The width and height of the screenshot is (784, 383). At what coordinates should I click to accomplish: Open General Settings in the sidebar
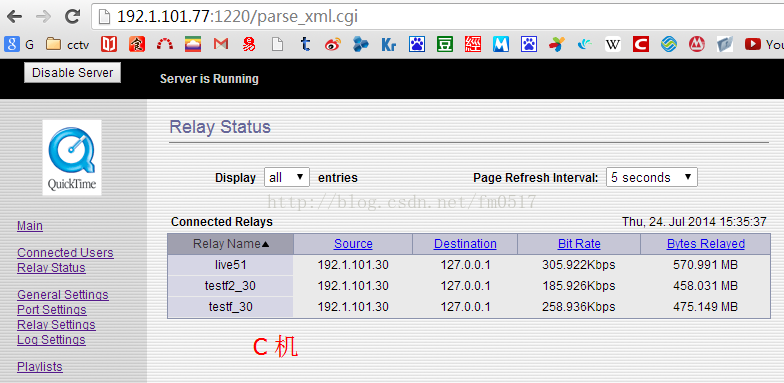63,295
